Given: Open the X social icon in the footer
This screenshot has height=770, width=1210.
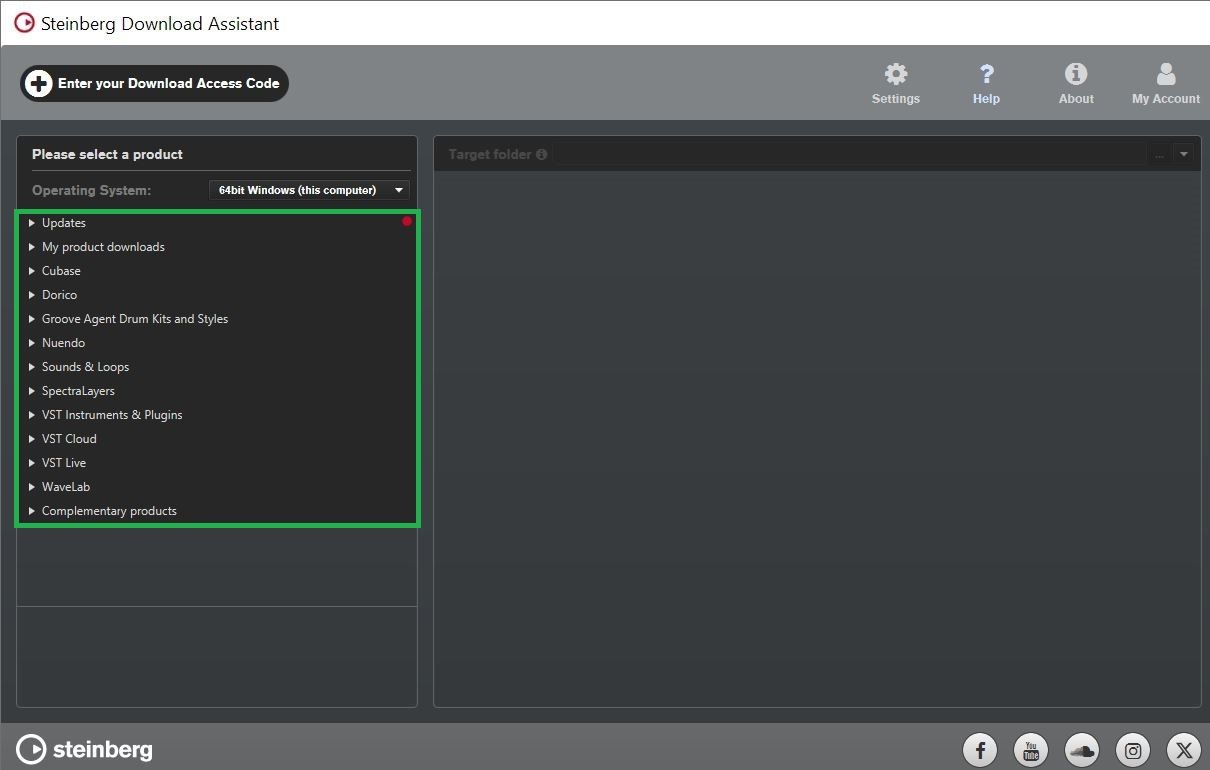Looking at the screenshot, I should coord(1184,749).
